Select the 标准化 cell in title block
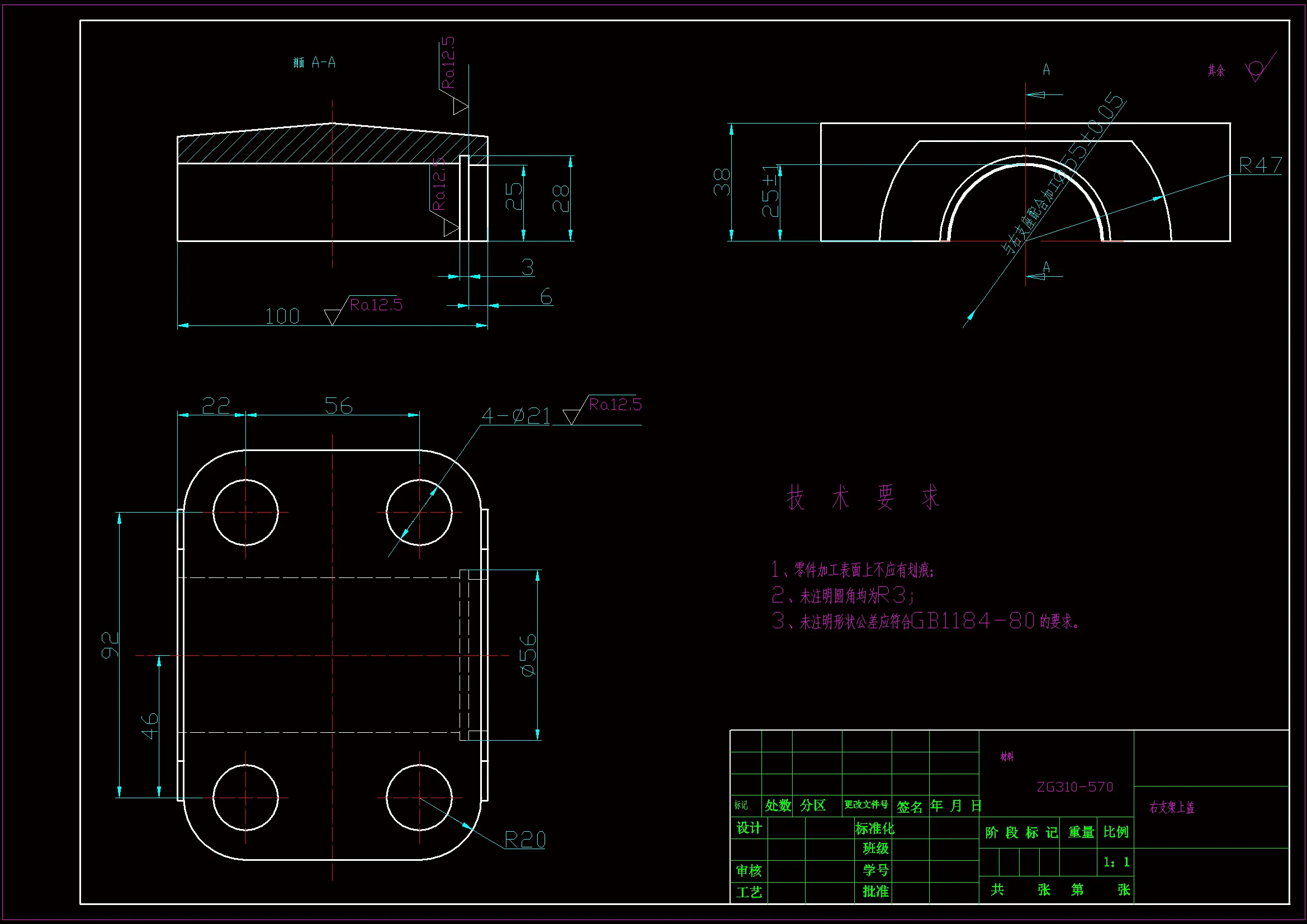This screenshot has width=1307, height=924. [875, 828]
